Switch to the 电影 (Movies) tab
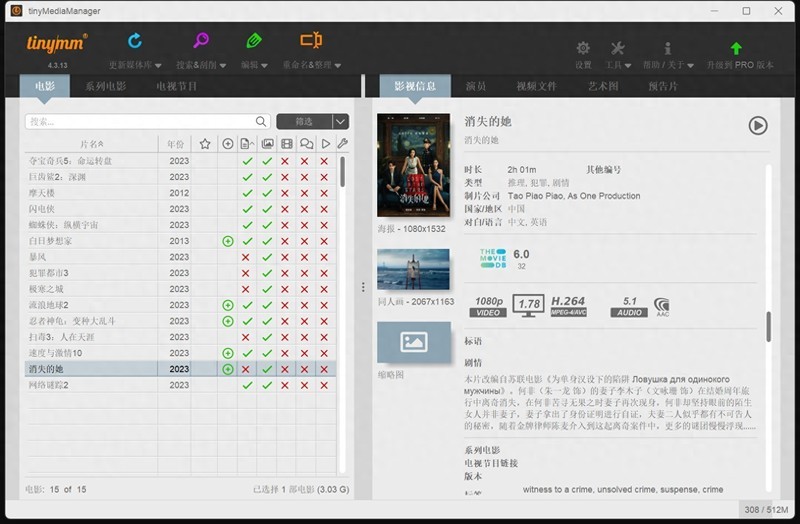 coord(45,86)
